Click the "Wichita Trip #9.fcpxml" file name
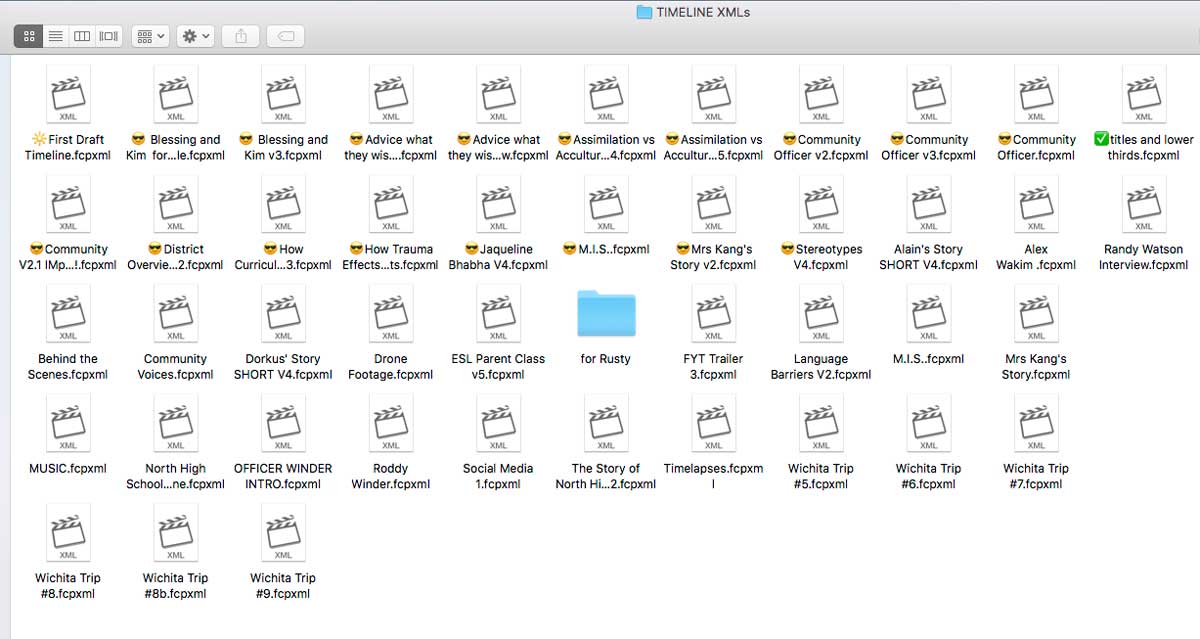The width and height of the screenshot is (1200, 639). coord(283,586)
